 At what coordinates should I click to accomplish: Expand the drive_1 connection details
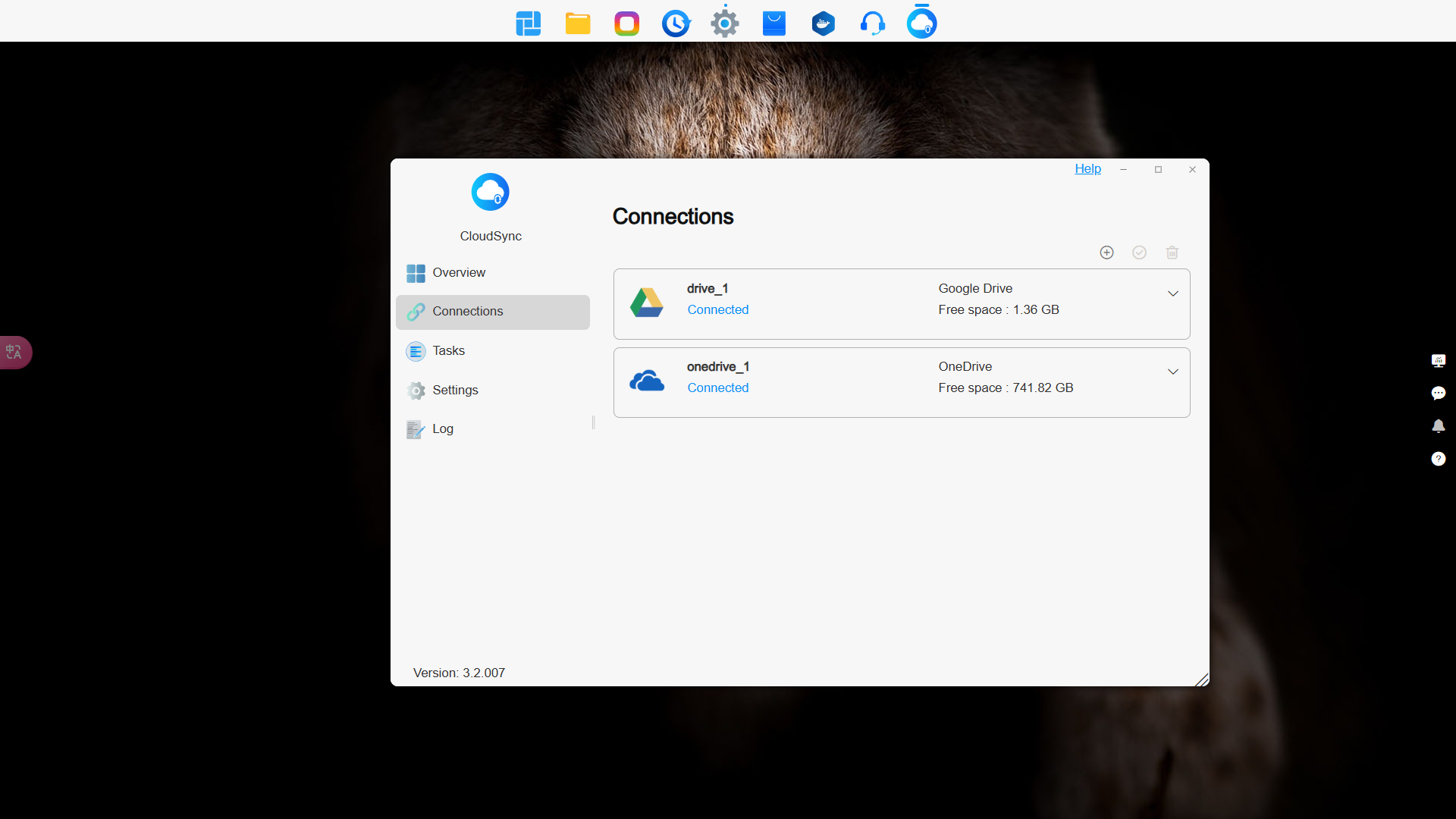pos(1173,293)
